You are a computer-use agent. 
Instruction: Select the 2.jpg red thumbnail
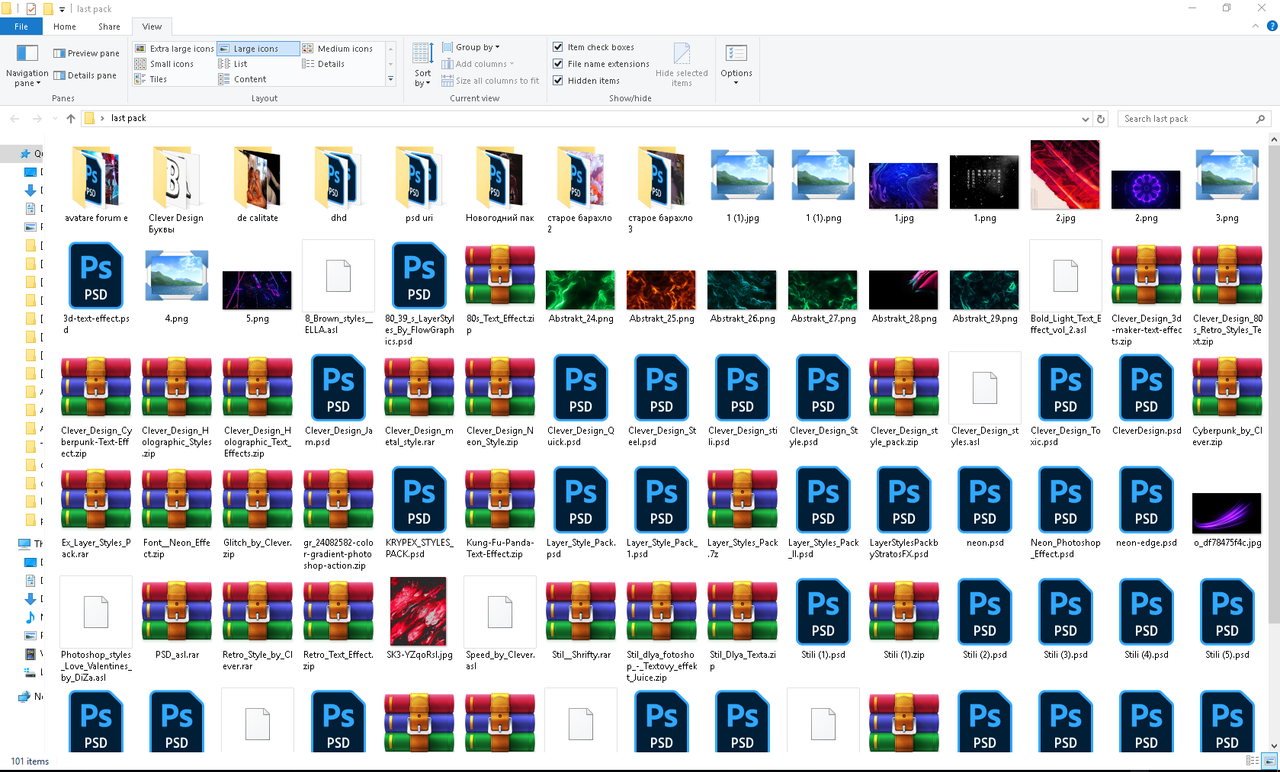click(1065, 183)
